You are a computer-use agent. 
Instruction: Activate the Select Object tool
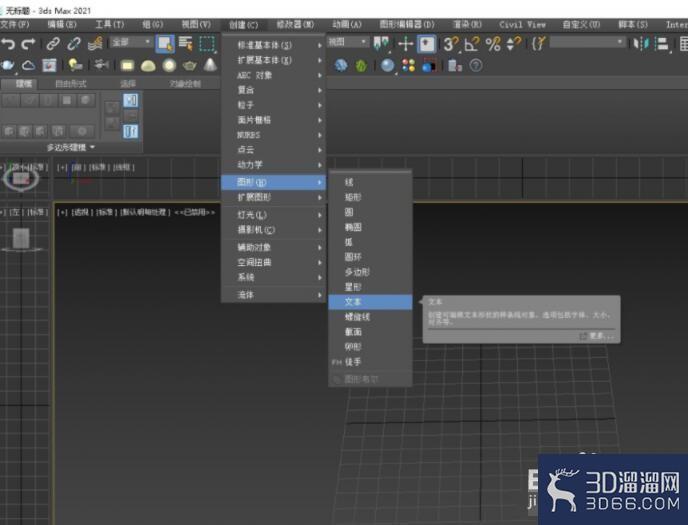point(165,44)
